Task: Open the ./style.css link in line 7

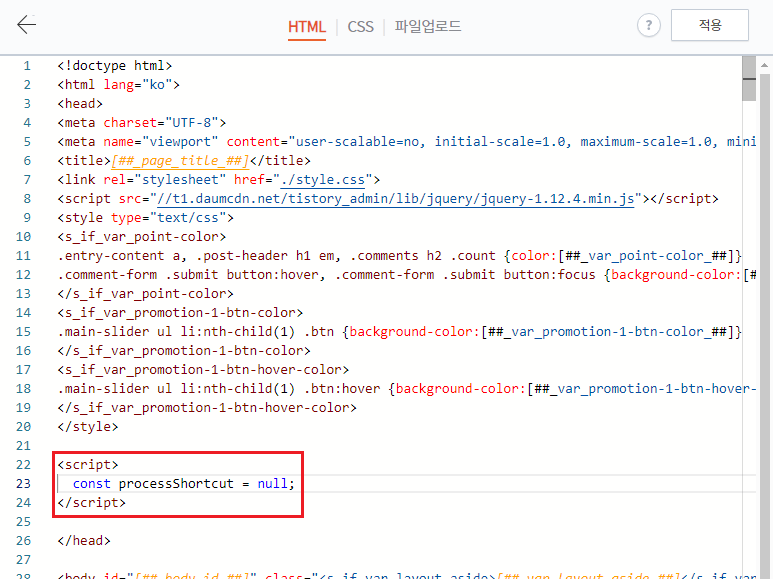Action: point(323,180)
